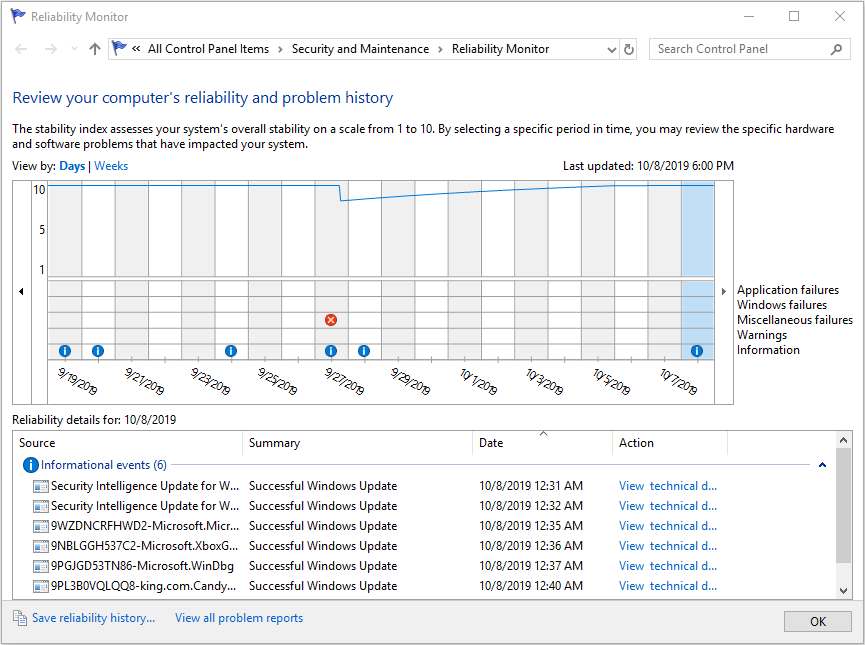Click the details list scrollbar down arrow
This screenshot has width=865, height=645.
(843, 590)
